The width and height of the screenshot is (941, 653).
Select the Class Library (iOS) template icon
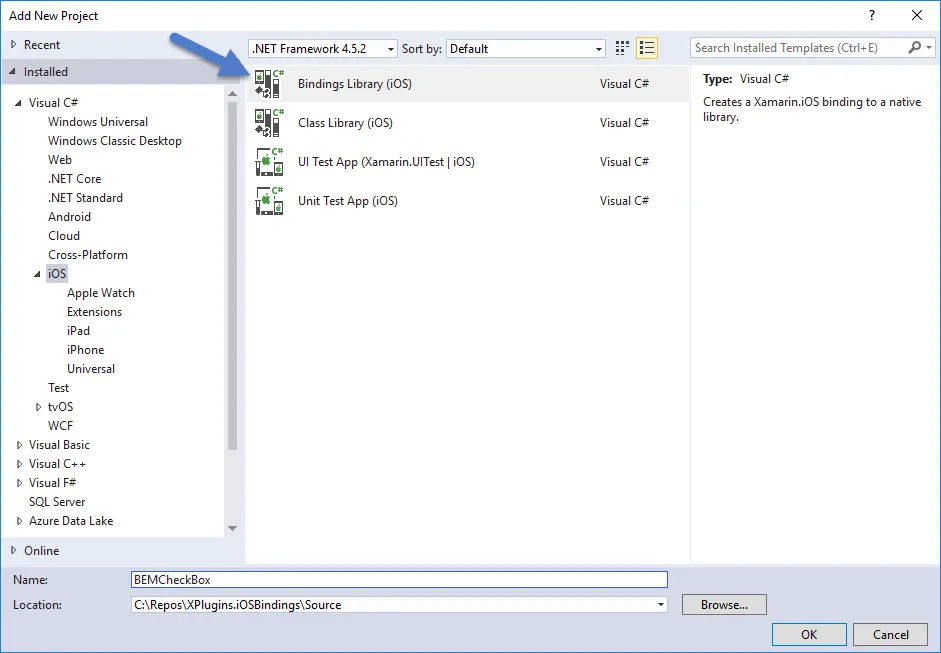pyautogui.click(x=269, y=122)
